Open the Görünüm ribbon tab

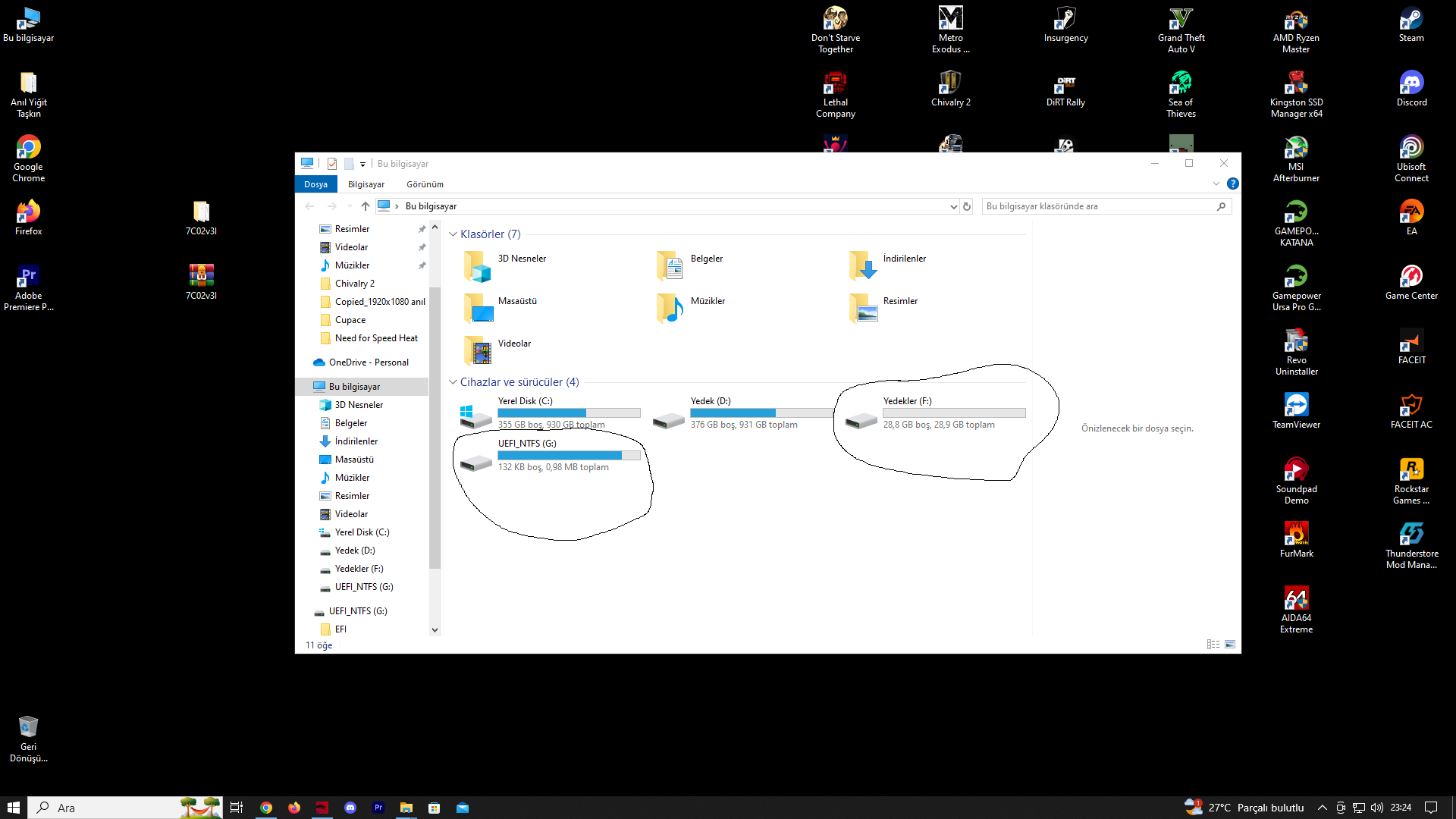click(x=425, y=184)
